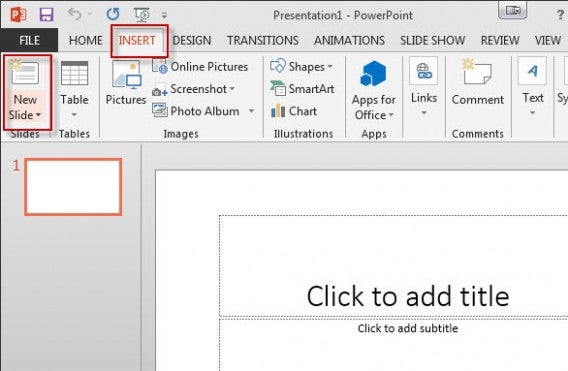Viewport: 568px width, 371px height.
Task: Expand the Shapes gallery dropdown
Action: (330, 67)
